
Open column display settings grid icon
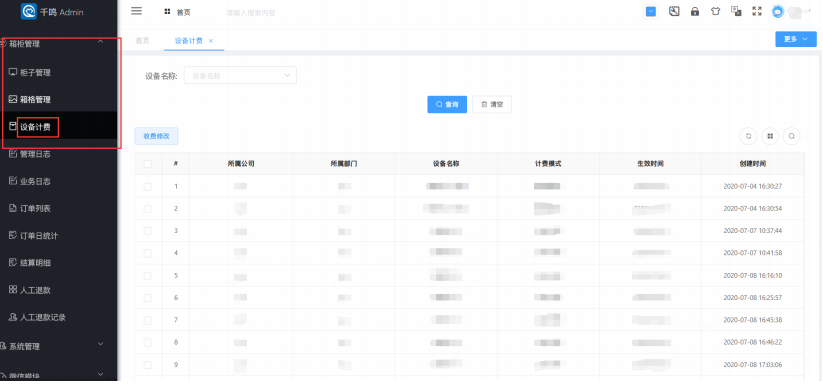770,136
